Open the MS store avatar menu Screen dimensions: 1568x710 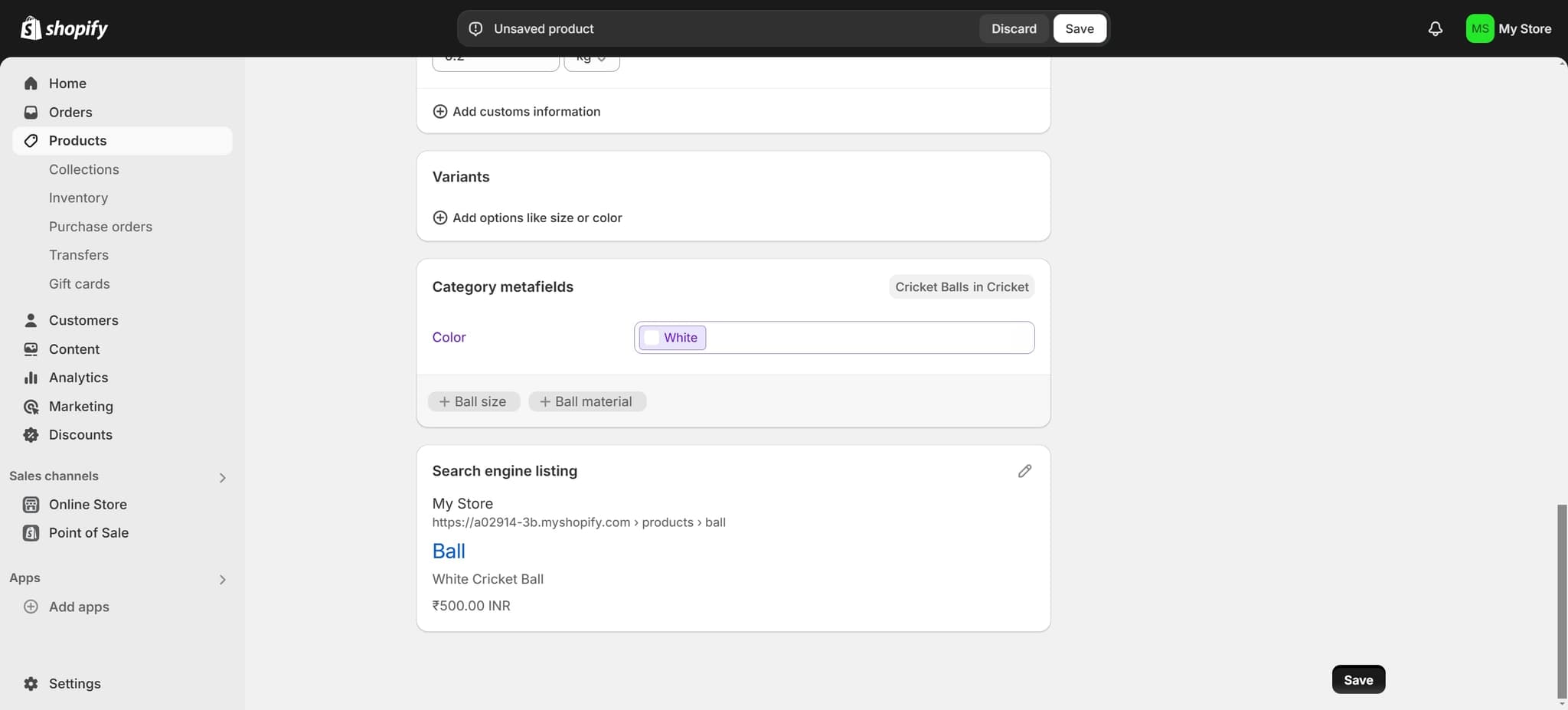coord(1479,28)
